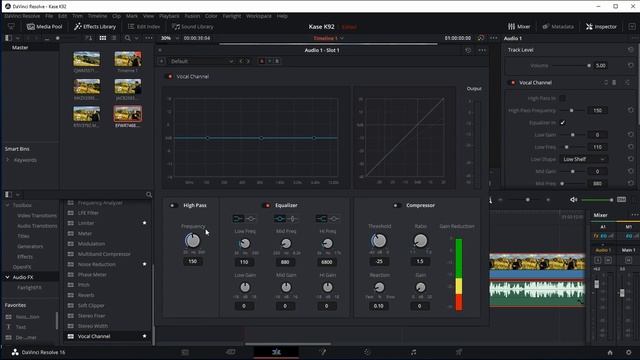Click the media pool search magnifier
Image resolution: width=640 pixels, height=360 pixels.
[128, 38]
